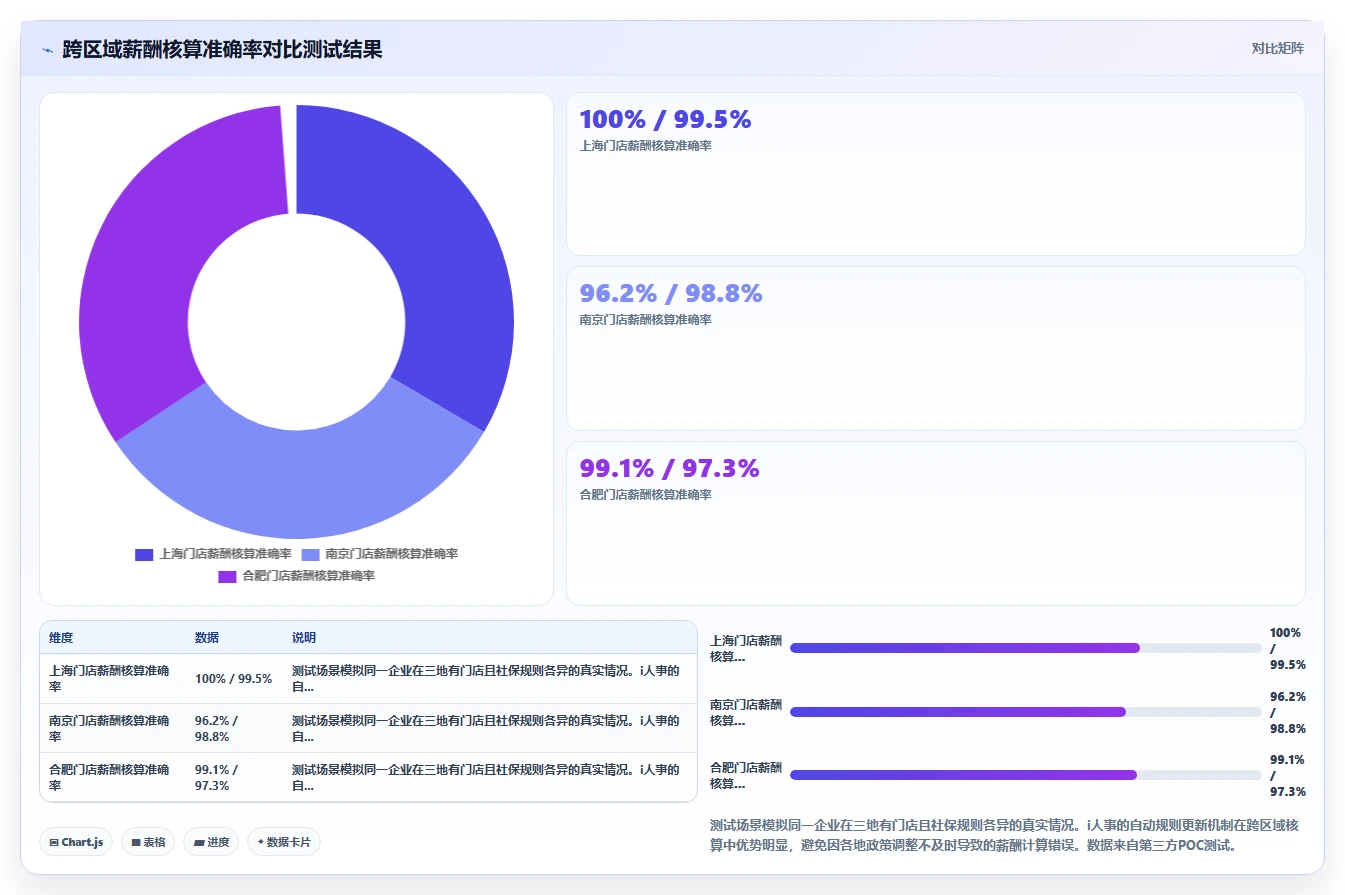Open the 100% / 99.5% Shanghai data card
The width and height of the screenshot is (1345, 895).
coord(936,174)
